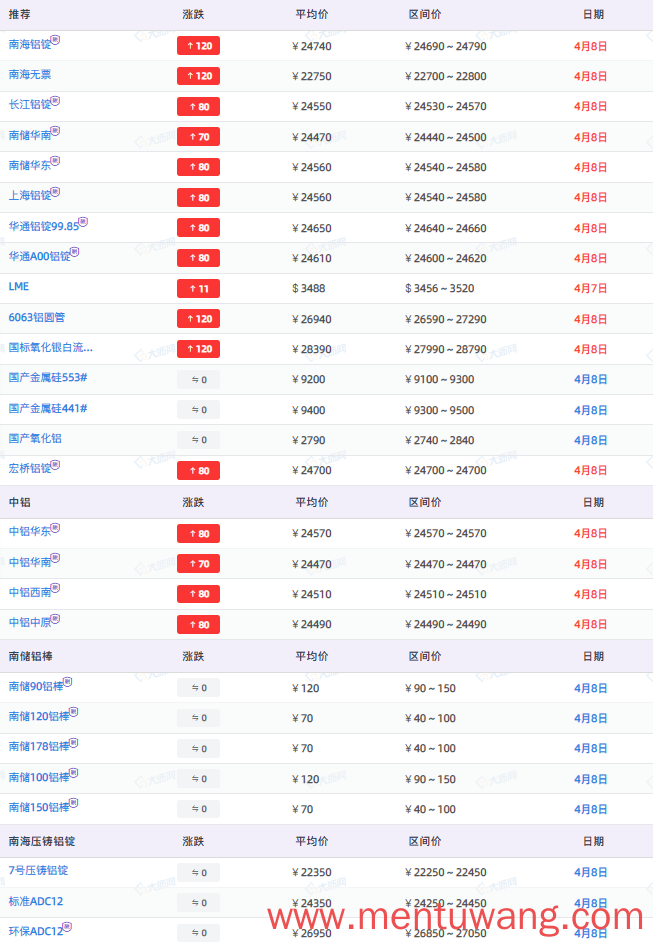Viewport: 653px width, 947px height.
Task: Open the 国产氧化铝 link
Action: tap(35, 439)
